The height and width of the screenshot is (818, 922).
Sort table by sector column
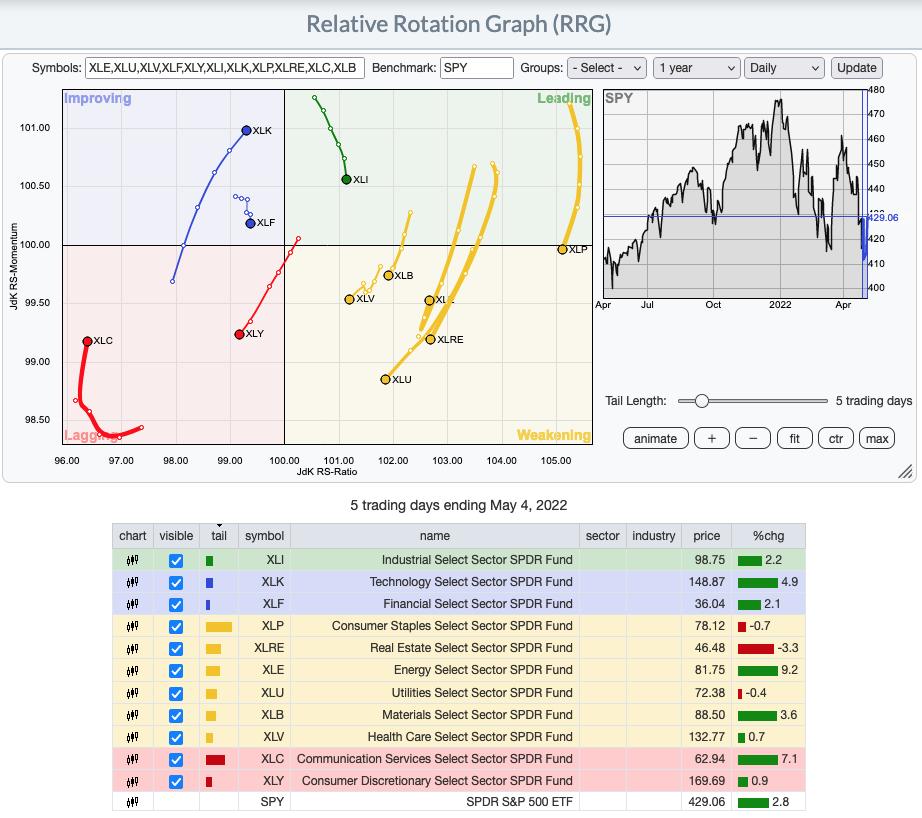pyautogui.click(x=602, y=536)
